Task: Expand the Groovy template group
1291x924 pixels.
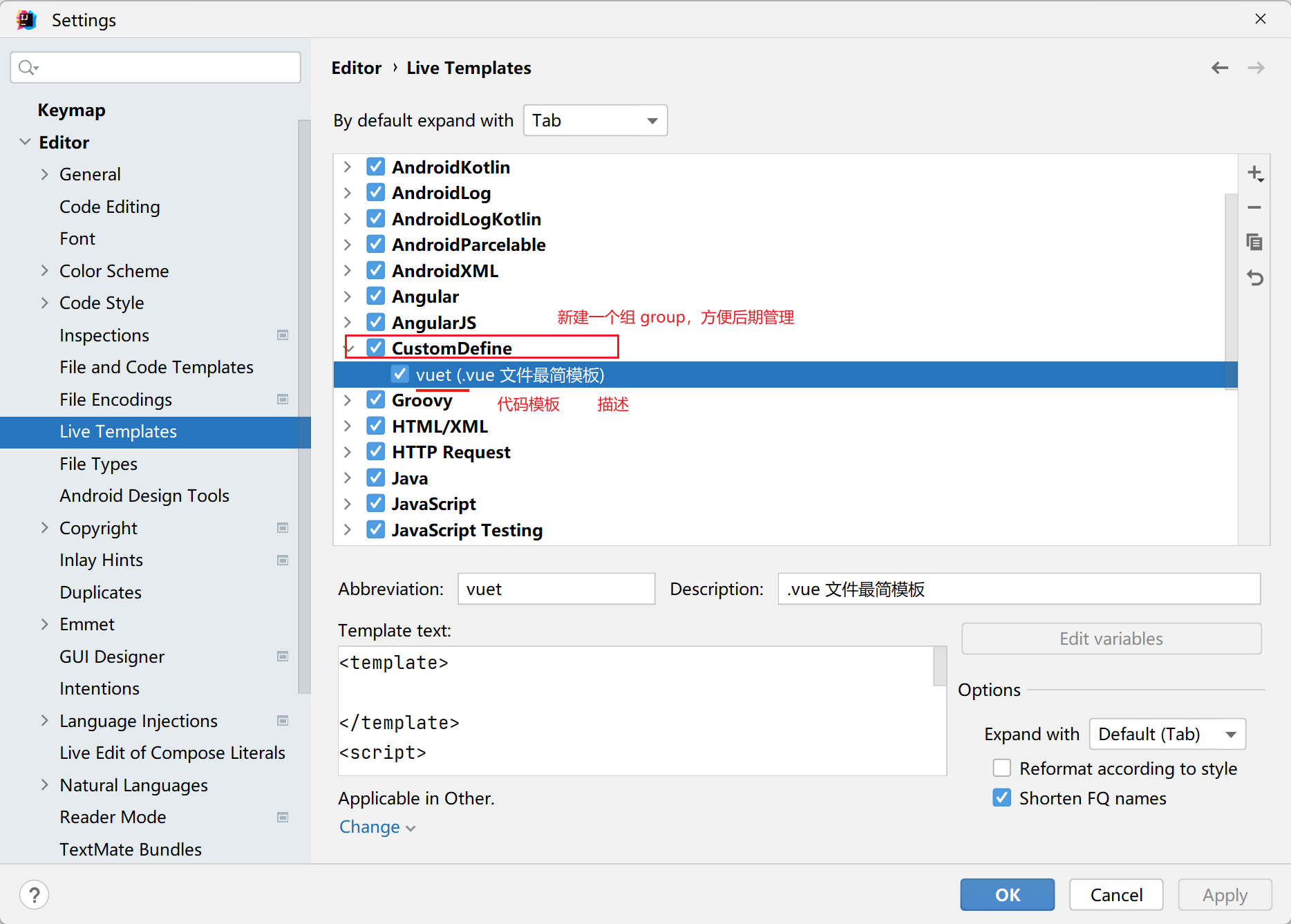Action: click(x=348, y=400)
